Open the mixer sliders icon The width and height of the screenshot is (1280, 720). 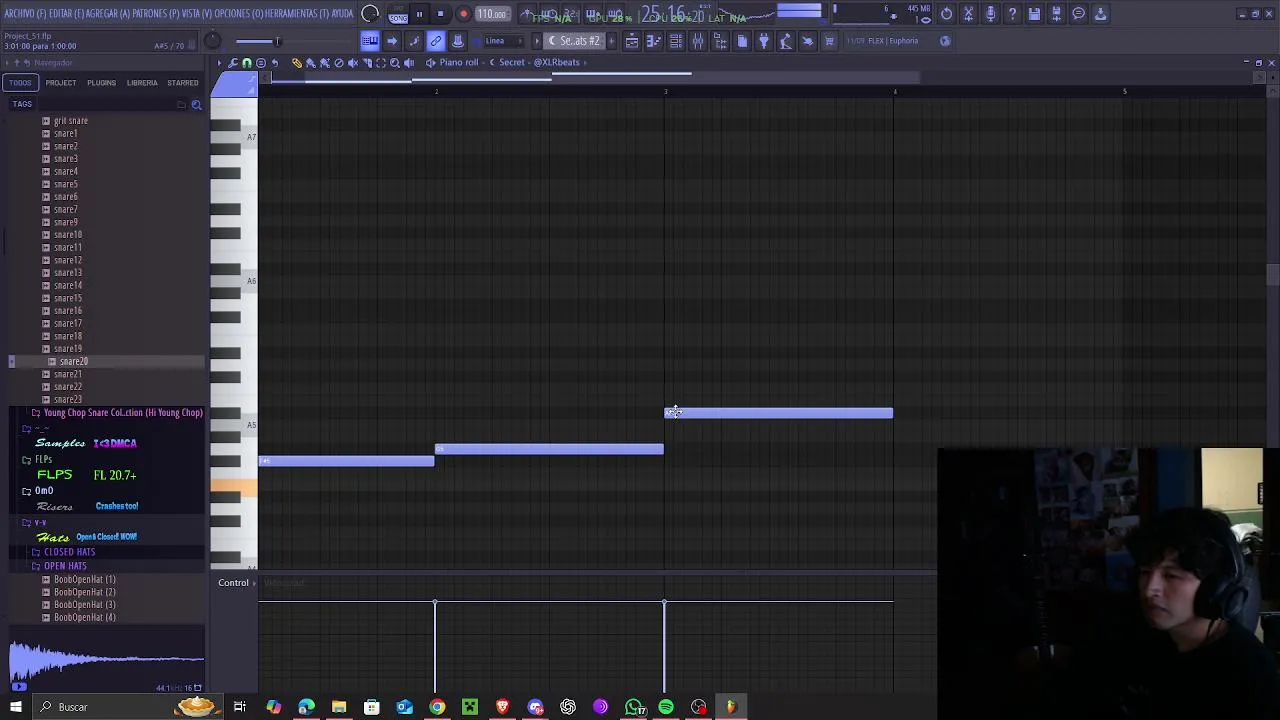pyautogui.click(x=698, y=41)
